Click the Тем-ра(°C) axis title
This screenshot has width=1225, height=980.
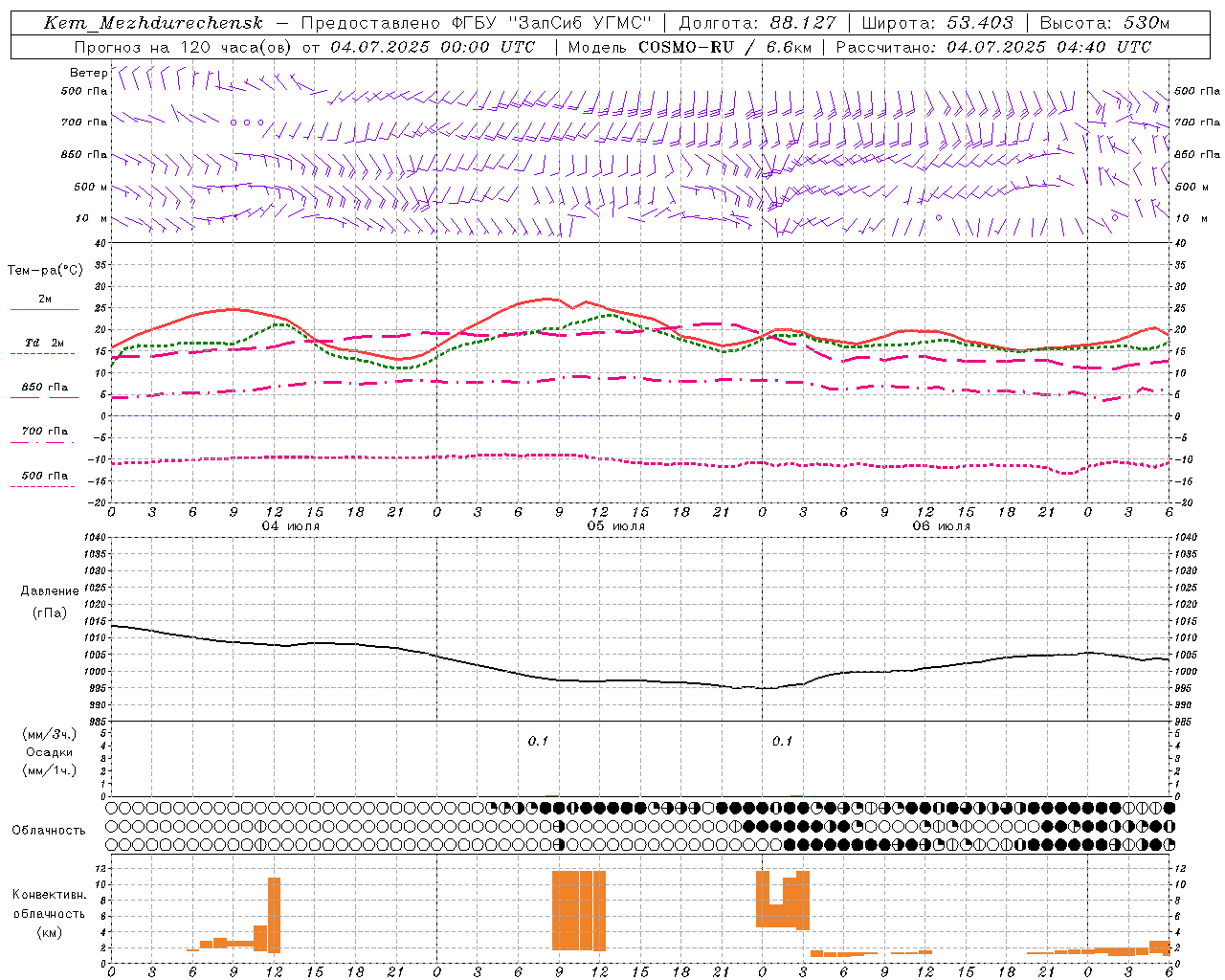(45, 271)
